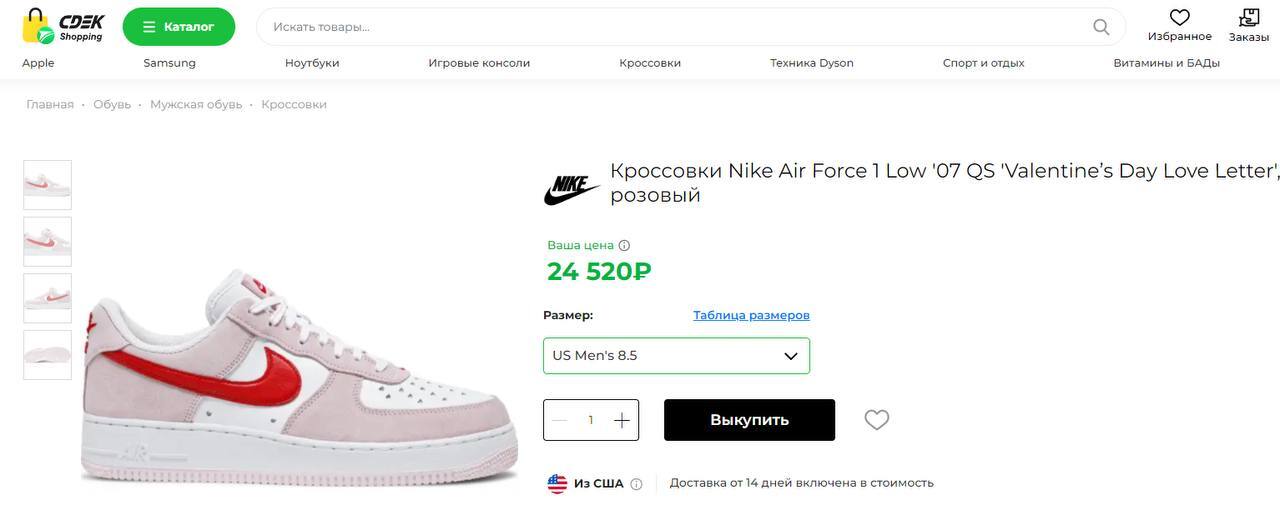This screenshot has width=1280, height=505.
Task: Select the Техника Dyson navigation item
Action: pos(812,63)
